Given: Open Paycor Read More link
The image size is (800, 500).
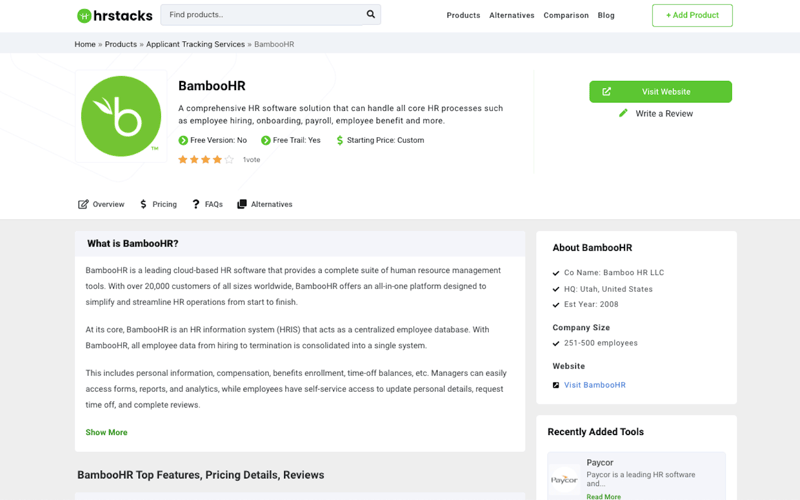Looking at the screenshot, I should 603,496.
